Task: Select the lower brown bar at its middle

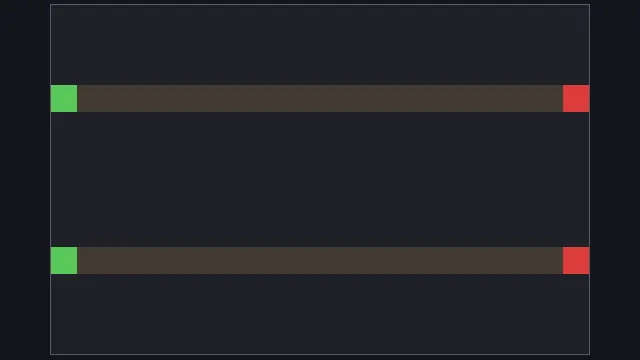Action: [320, 260]
